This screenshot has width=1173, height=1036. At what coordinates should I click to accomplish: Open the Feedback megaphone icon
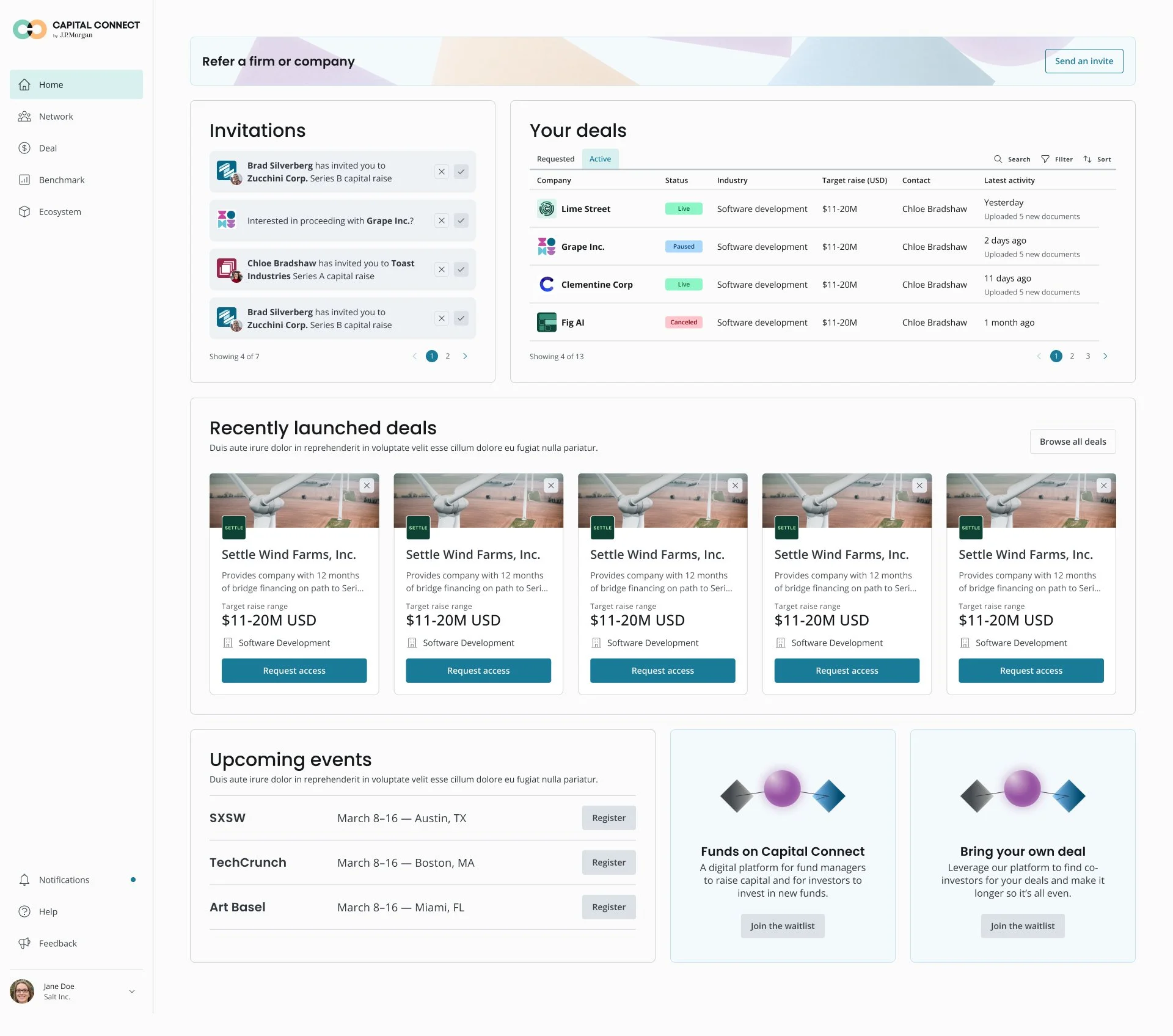tap(24, 944)
